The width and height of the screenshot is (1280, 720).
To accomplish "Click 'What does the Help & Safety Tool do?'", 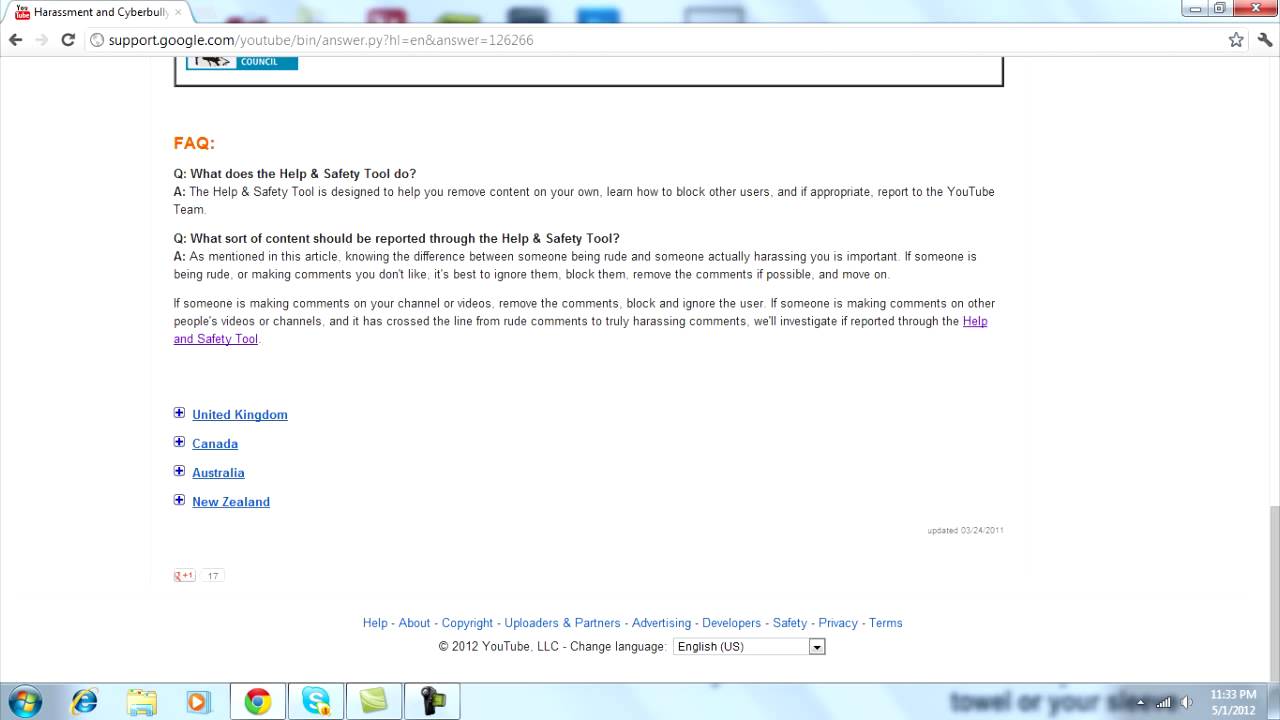I will point(303,174).
